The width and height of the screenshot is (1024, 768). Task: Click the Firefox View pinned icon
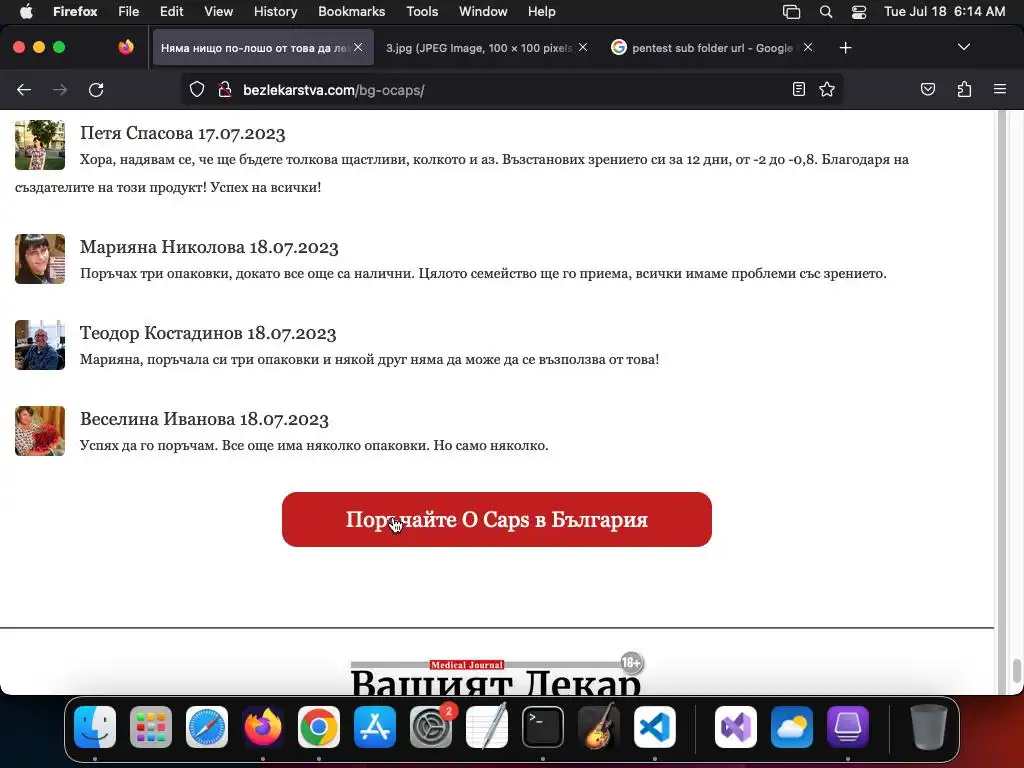click(126, 47)
